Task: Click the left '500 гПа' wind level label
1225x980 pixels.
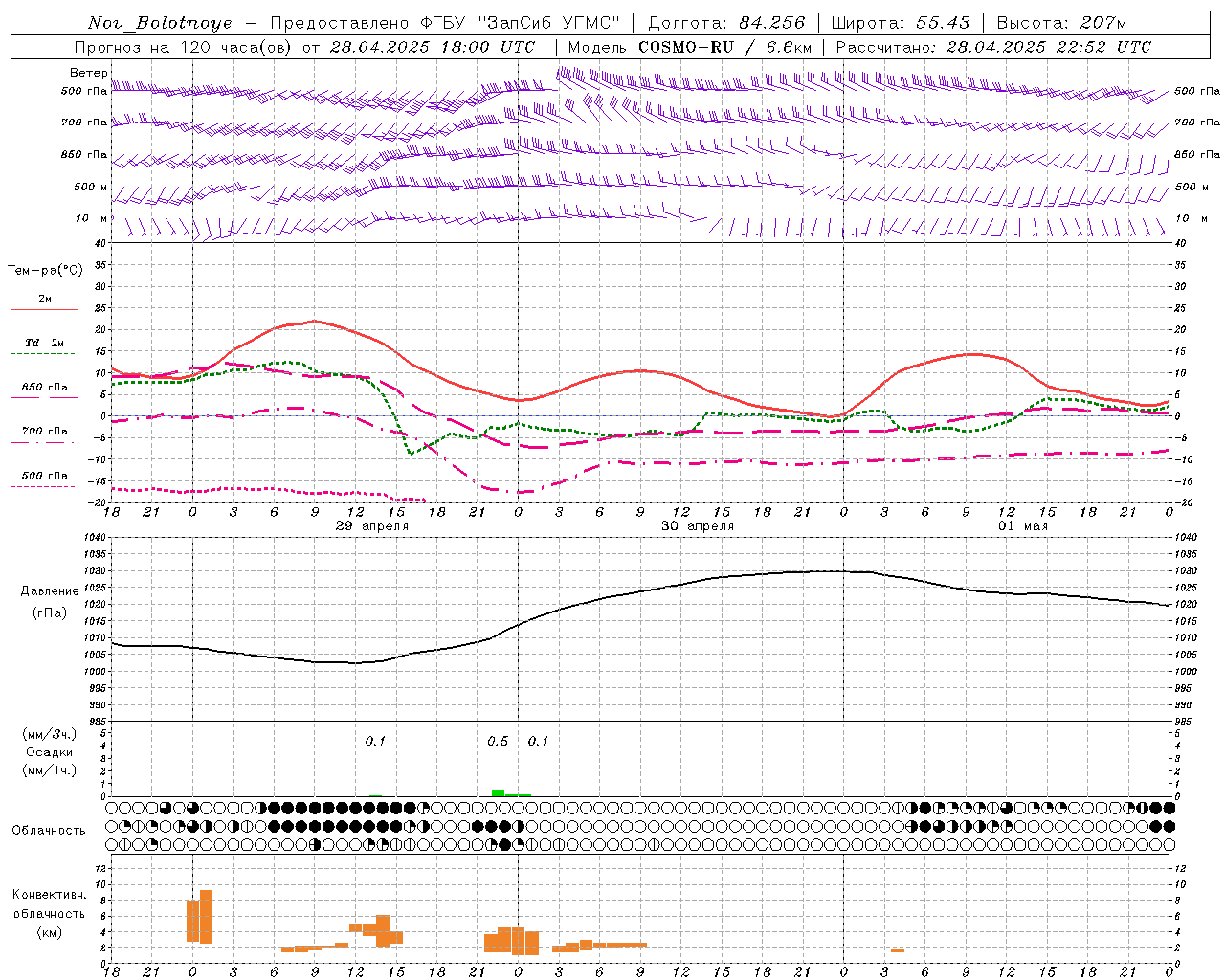Action: click(84, 91)
